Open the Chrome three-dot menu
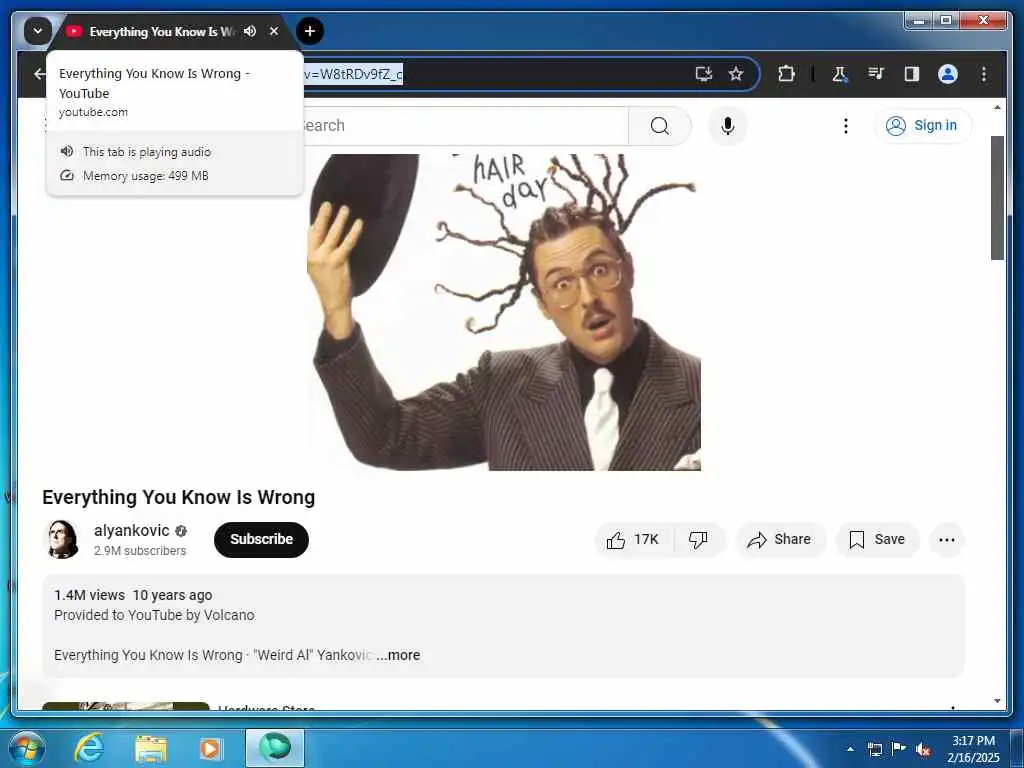 (984, 74)
